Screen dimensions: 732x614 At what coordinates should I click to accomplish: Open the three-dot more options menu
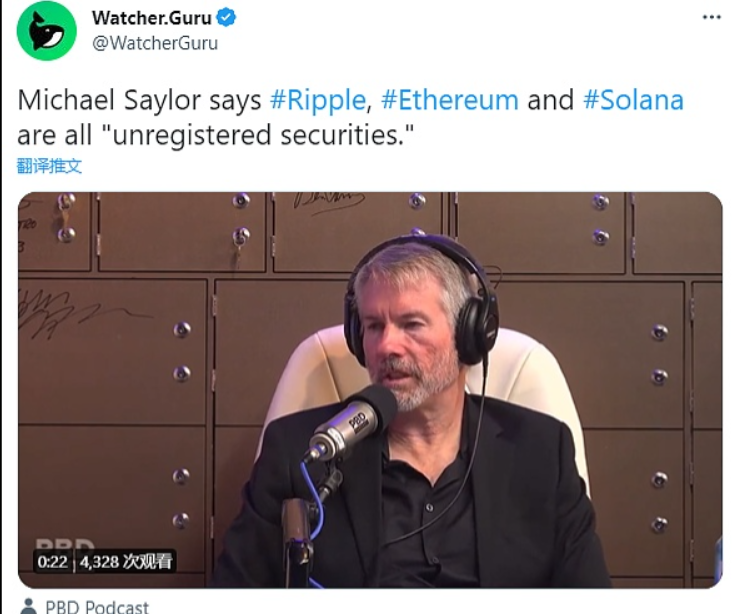pyautogui.click(x=711, y=17)
